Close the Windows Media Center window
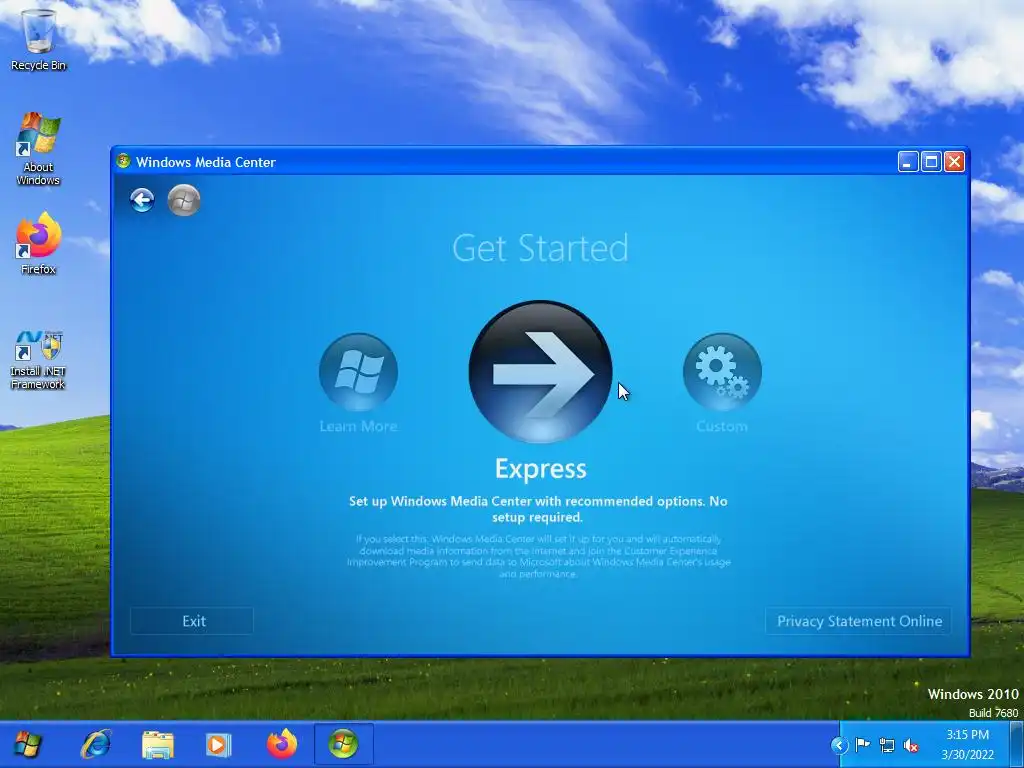Viewport: 1024px width, 768px height. pos(955,161)
